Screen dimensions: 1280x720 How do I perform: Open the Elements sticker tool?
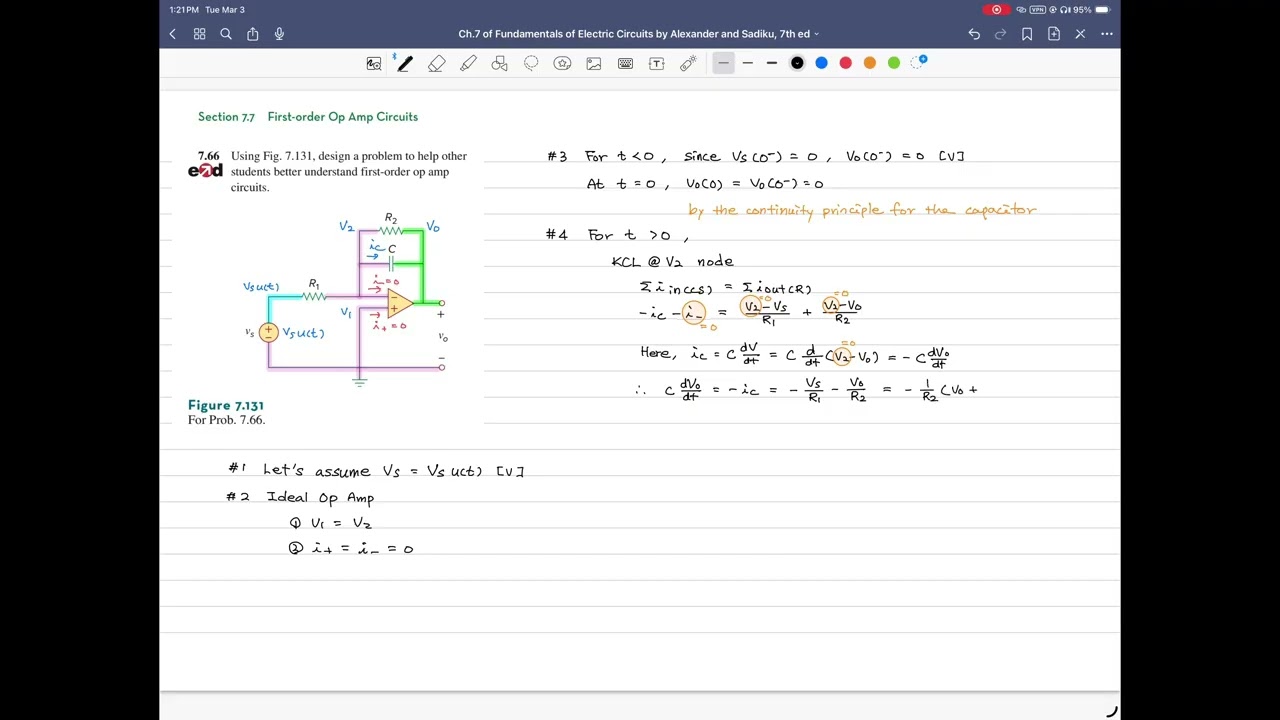(x=563, y=63)
